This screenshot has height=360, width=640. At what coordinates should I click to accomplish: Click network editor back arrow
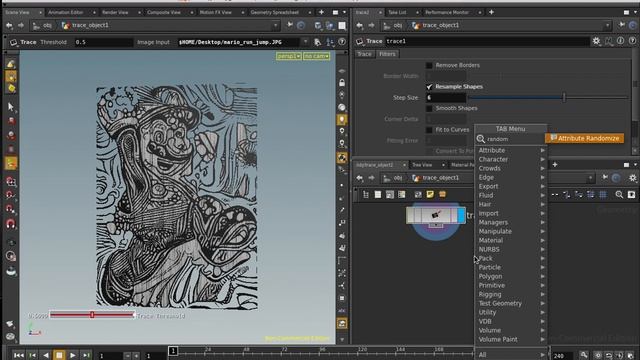pos(360,178)
